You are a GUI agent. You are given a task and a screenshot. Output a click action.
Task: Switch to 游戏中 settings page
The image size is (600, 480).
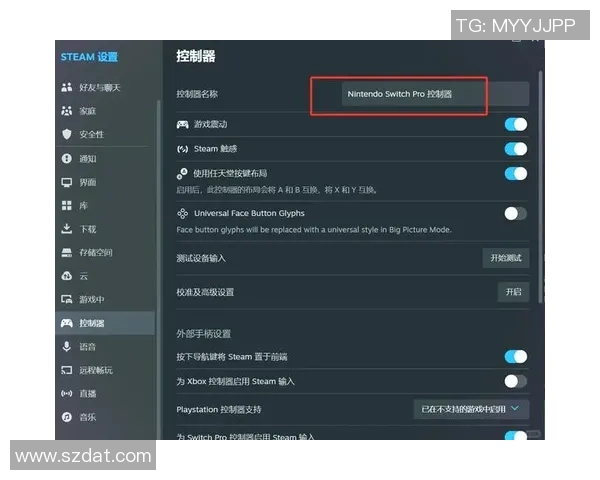pos(106,299)
